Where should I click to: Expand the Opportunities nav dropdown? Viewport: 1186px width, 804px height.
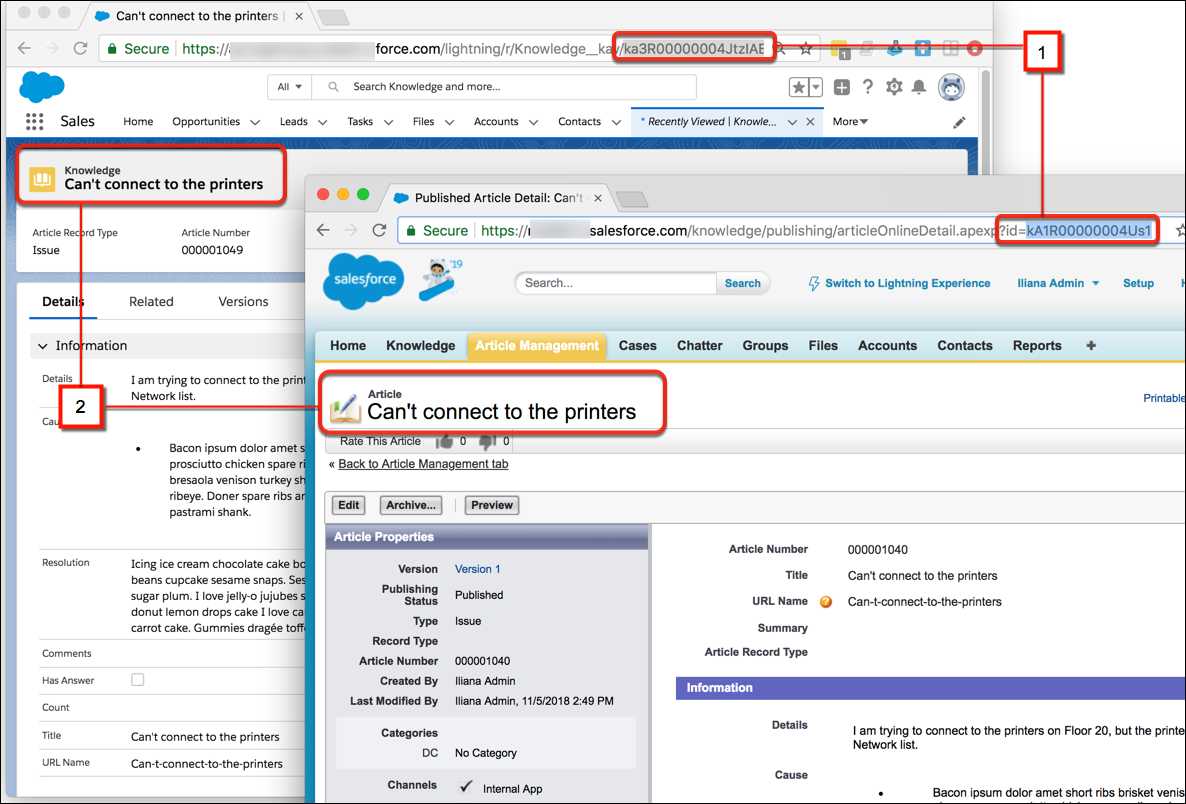[255, 122]
